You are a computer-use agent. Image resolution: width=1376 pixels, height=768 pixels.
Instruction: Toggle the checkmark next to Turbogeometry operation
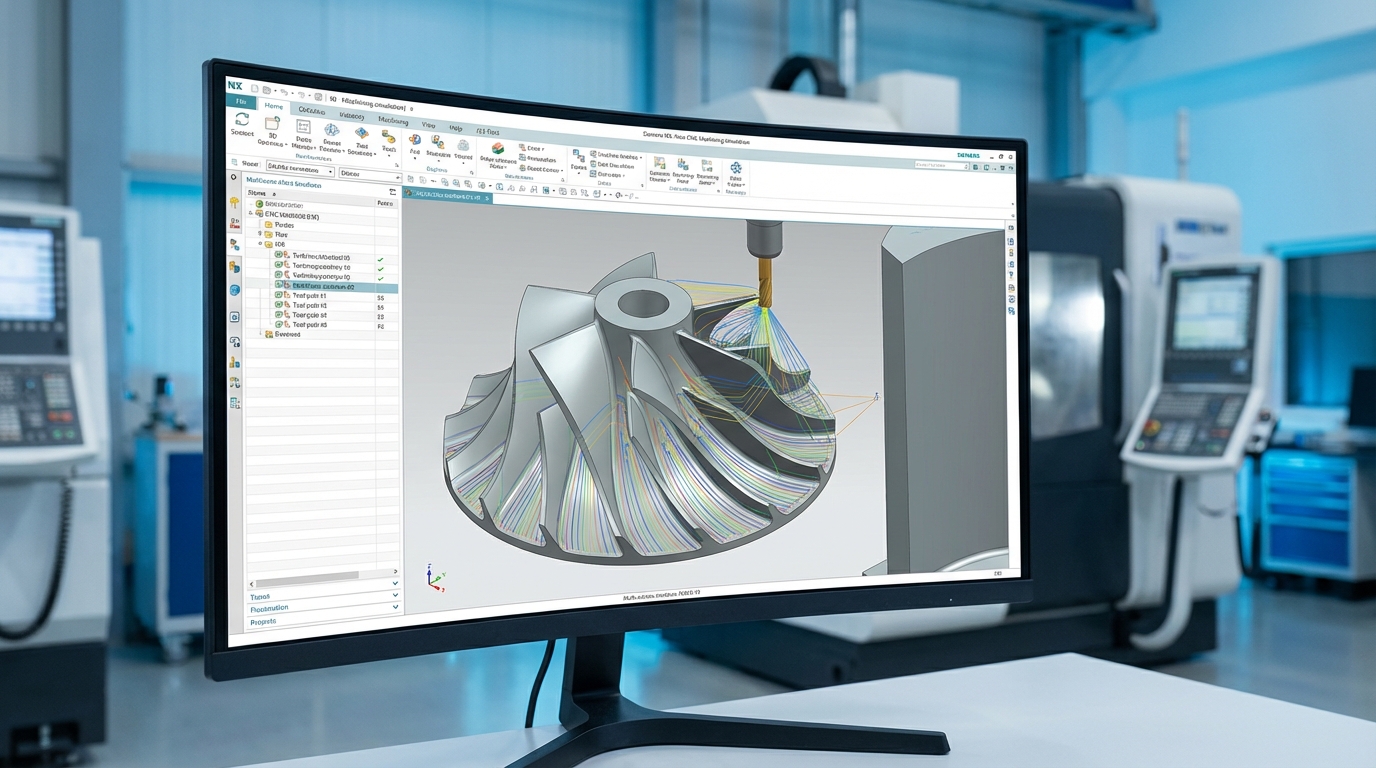(381, 268)
